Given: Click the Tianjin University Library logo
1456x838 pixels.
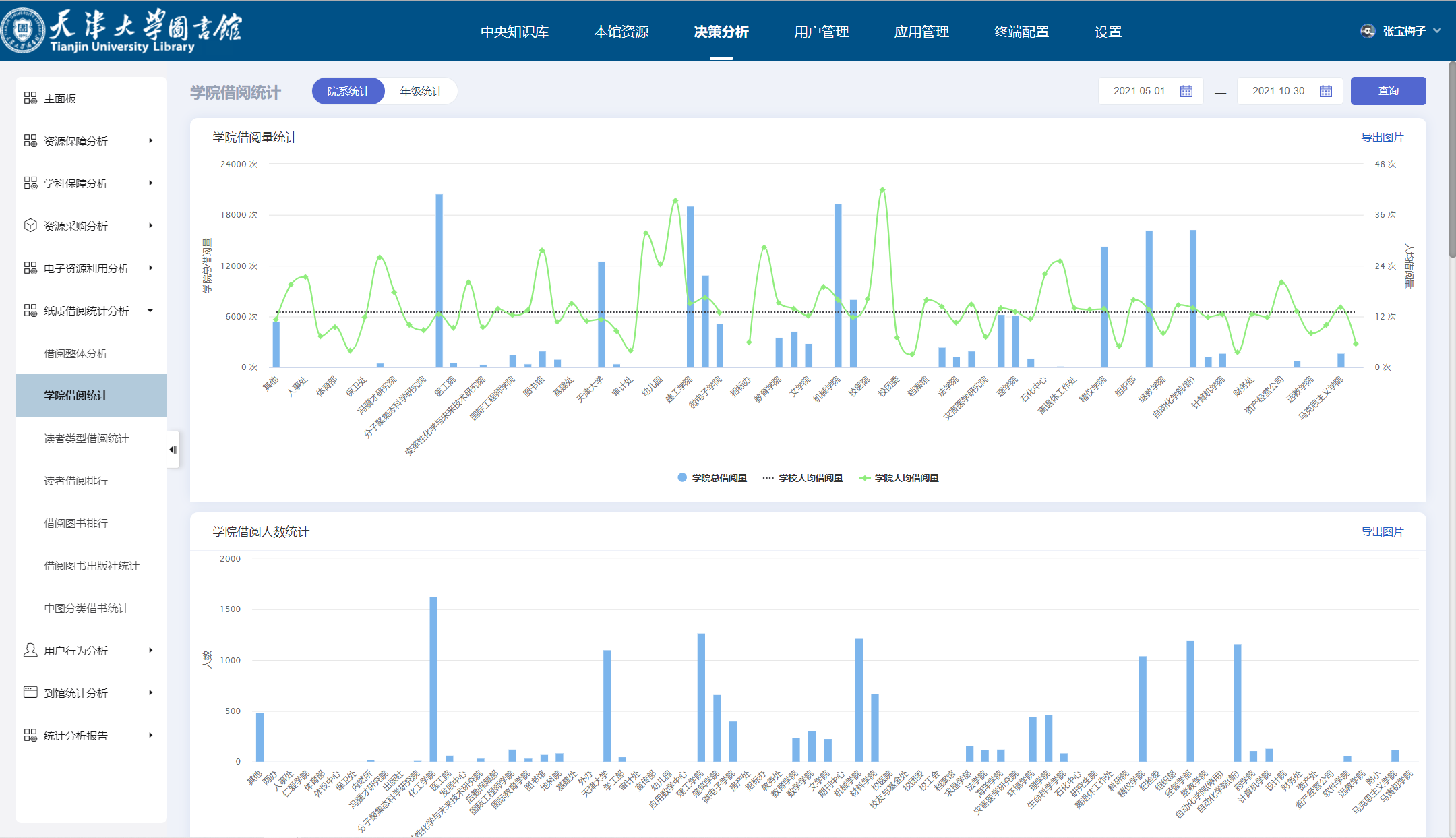Looking at the screenshot, I should (123, 30).
